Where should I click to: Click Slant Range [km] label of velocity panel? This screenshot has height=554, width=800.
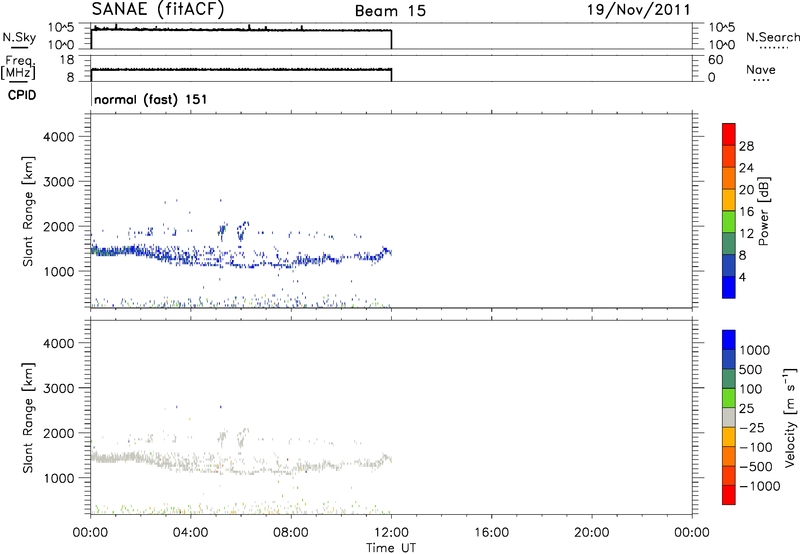click(x=28, y=418)
